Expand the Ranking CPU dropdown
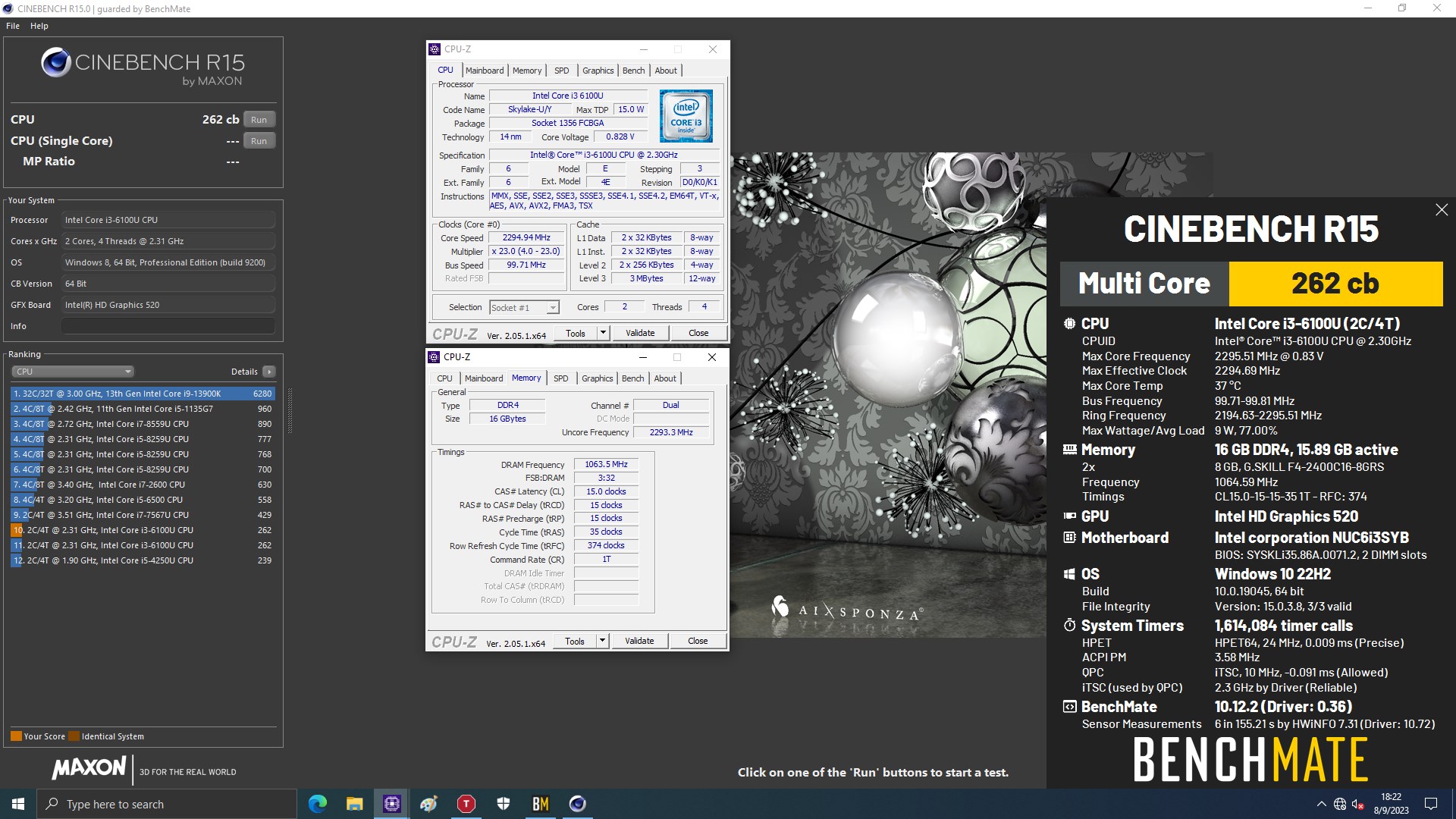Viewport: 1456px width, 819px height. click(73, 372)
